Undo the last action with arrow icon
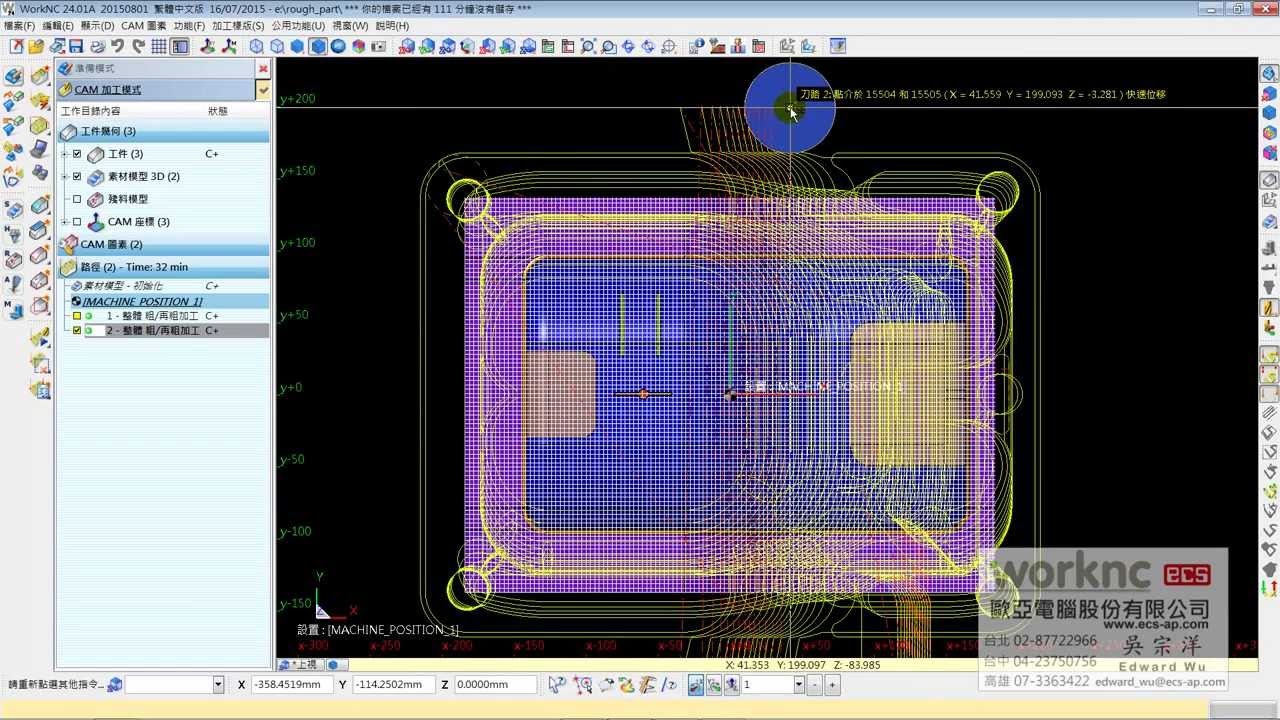Image resolution: width=1280 pixels, height=720 pixels. 117,46
